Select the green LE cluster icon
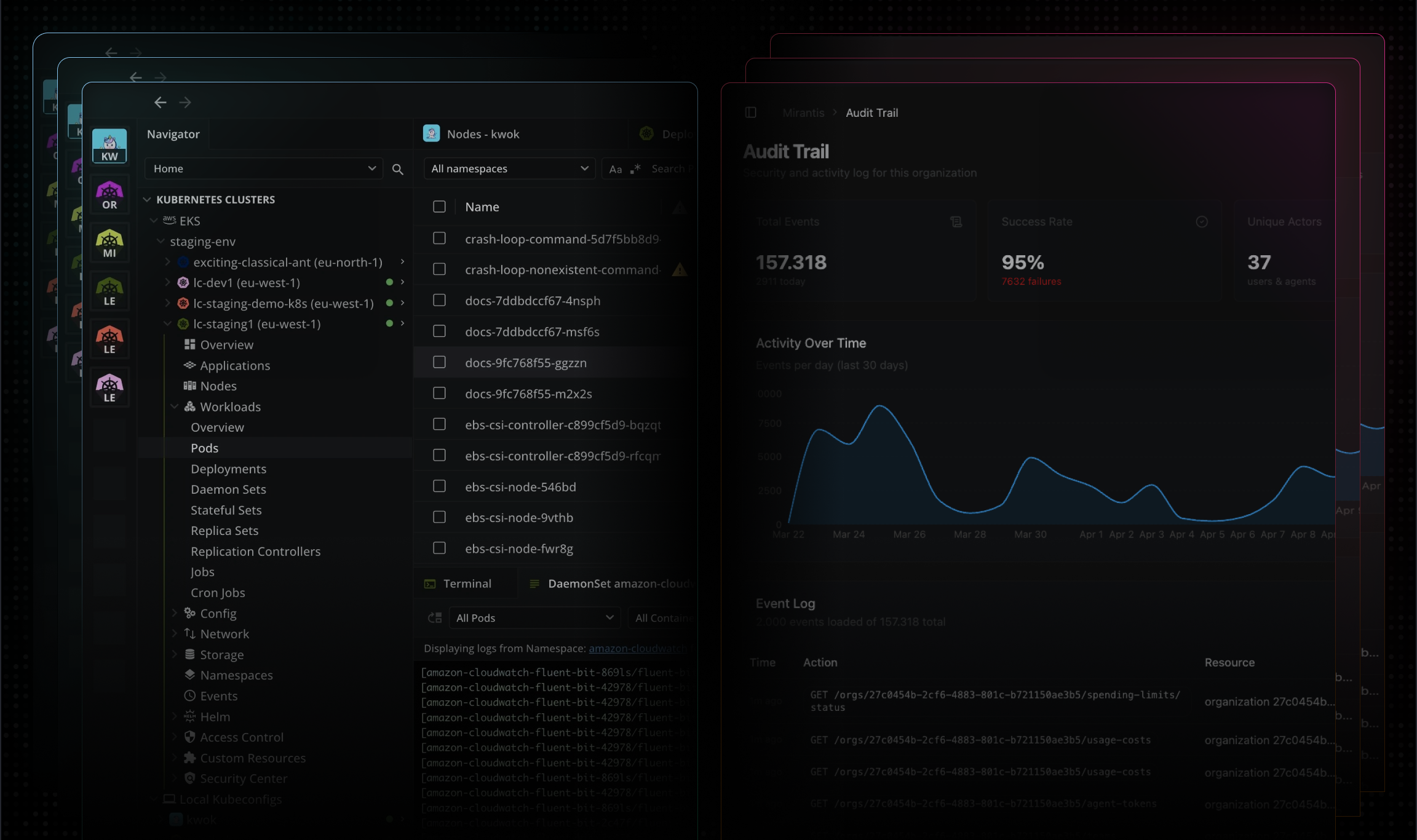Image resolution: width=1417 pixels, height=840 pixels. click(109, 291)
